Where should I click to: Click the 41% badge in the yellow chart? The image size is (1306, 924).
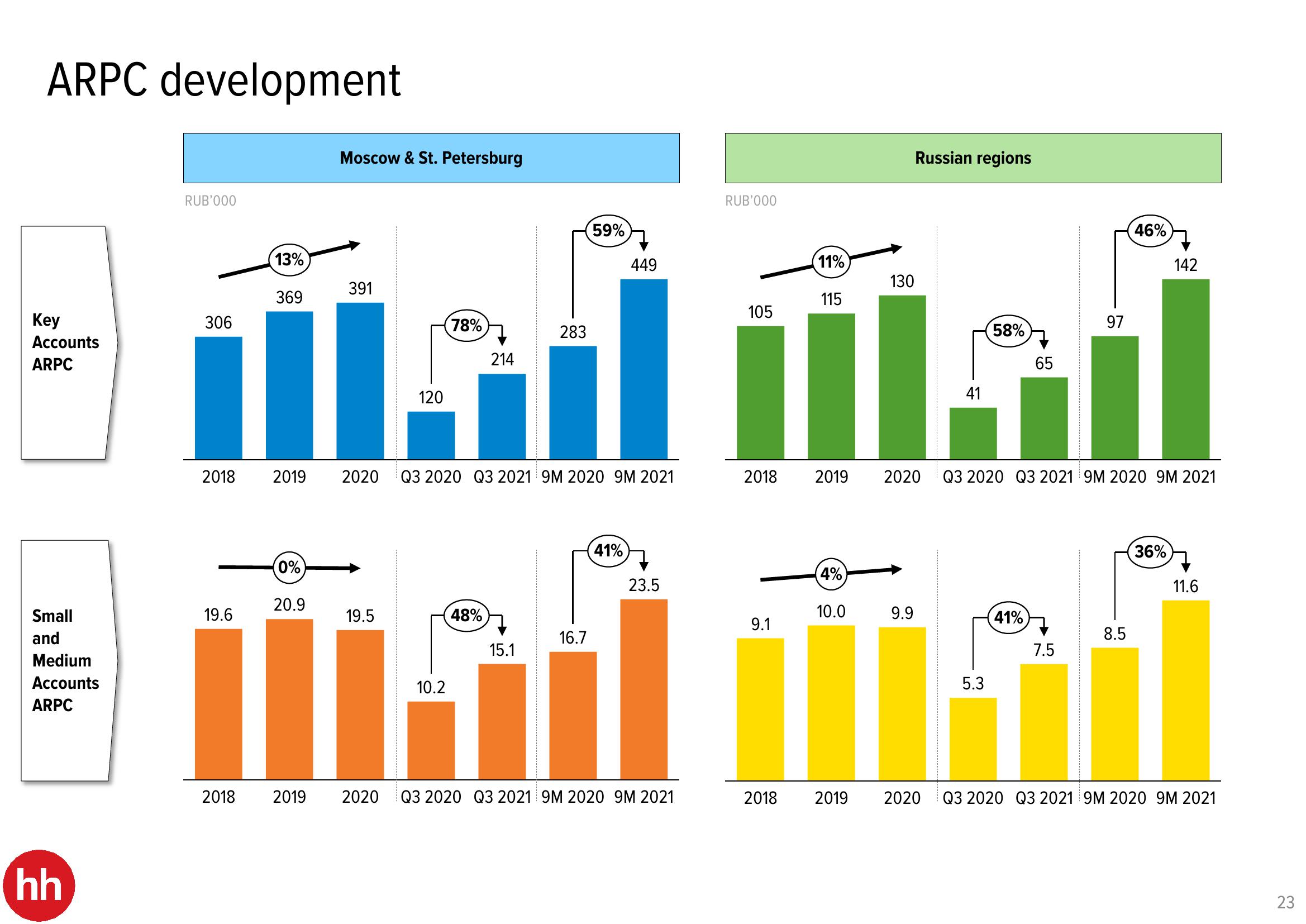pos(1008,617)
